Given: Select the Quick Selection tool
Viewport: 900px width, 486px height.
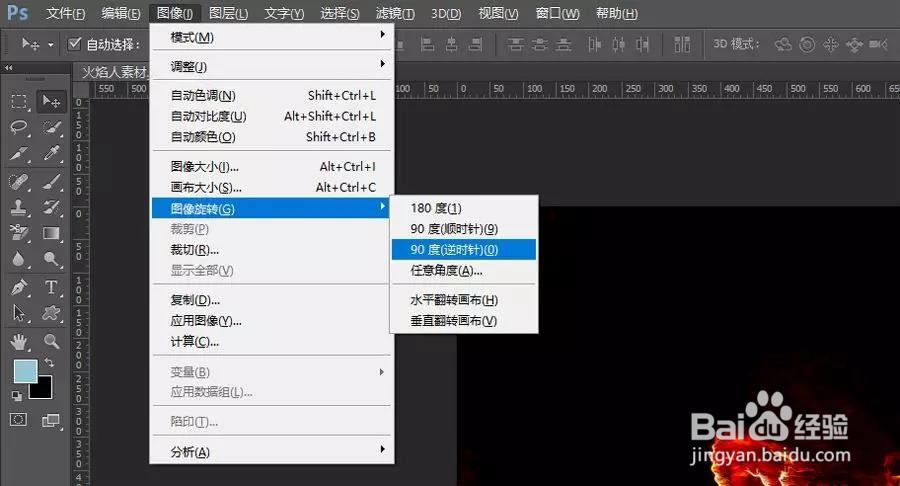Looking at the screenshot, I should click(x=51, y=127).
